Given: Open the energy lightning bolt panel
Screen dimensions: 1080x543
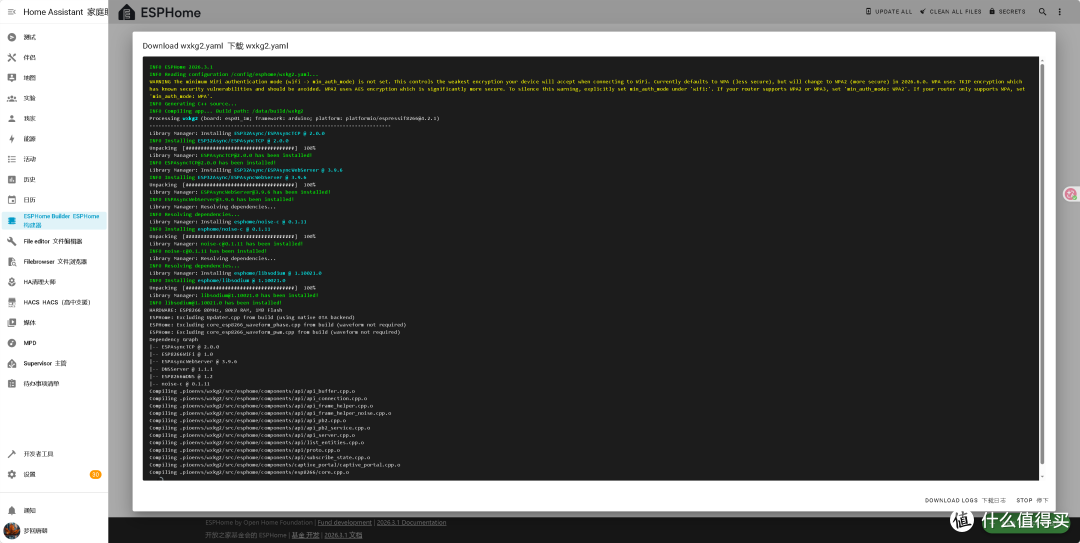Looking at the screenshot, I should coord(53,139).
